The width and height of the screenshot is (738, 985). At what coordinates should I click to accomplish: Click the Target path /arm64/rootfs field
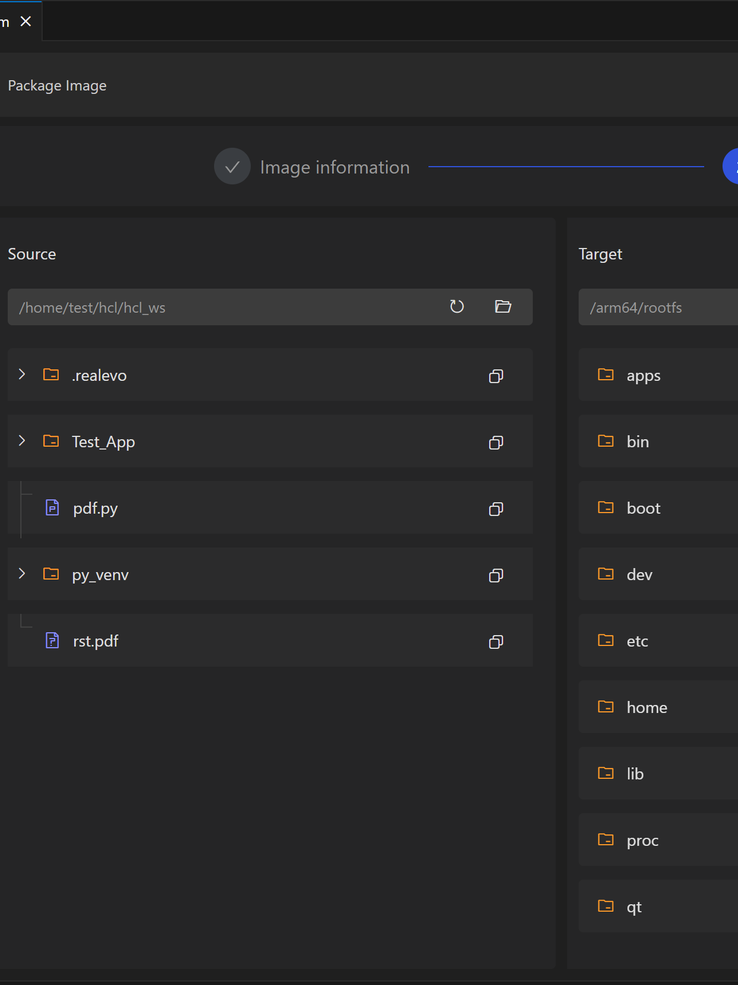(x=658, y=307)
